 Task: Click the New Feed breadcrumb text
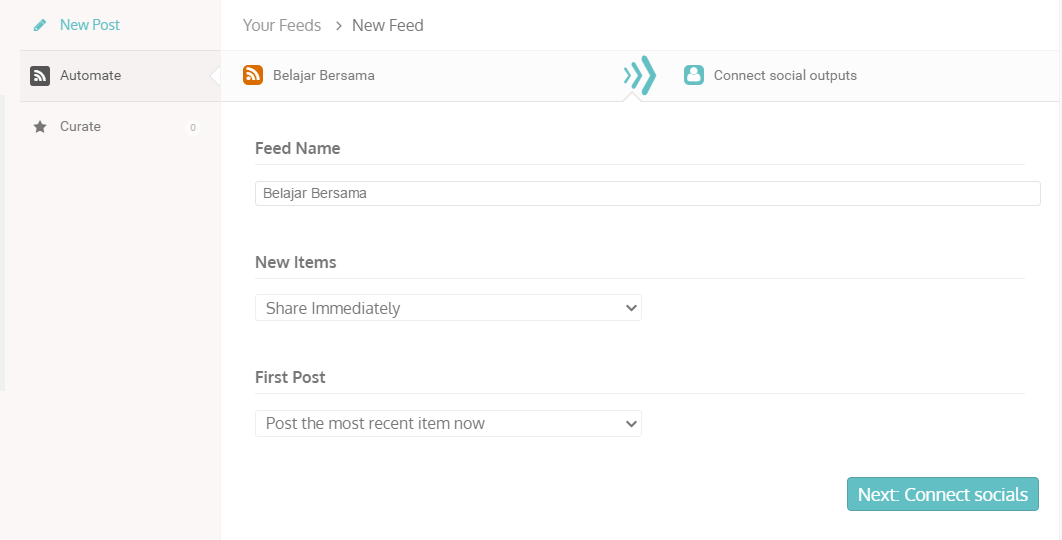click(x=388, y=26)
